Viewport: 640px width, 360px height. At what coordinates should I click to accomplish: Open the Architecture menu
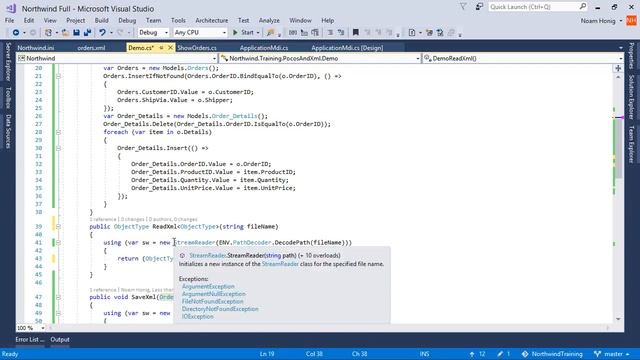(211, 20)
